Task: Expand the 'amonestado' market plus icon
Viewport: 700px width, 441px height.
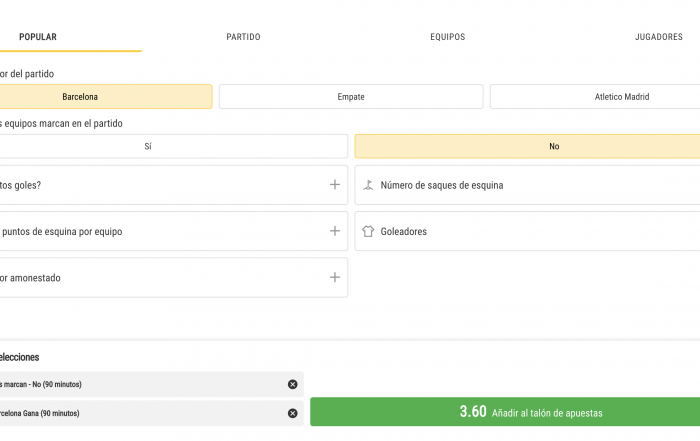Action: [x=335, y=277]
